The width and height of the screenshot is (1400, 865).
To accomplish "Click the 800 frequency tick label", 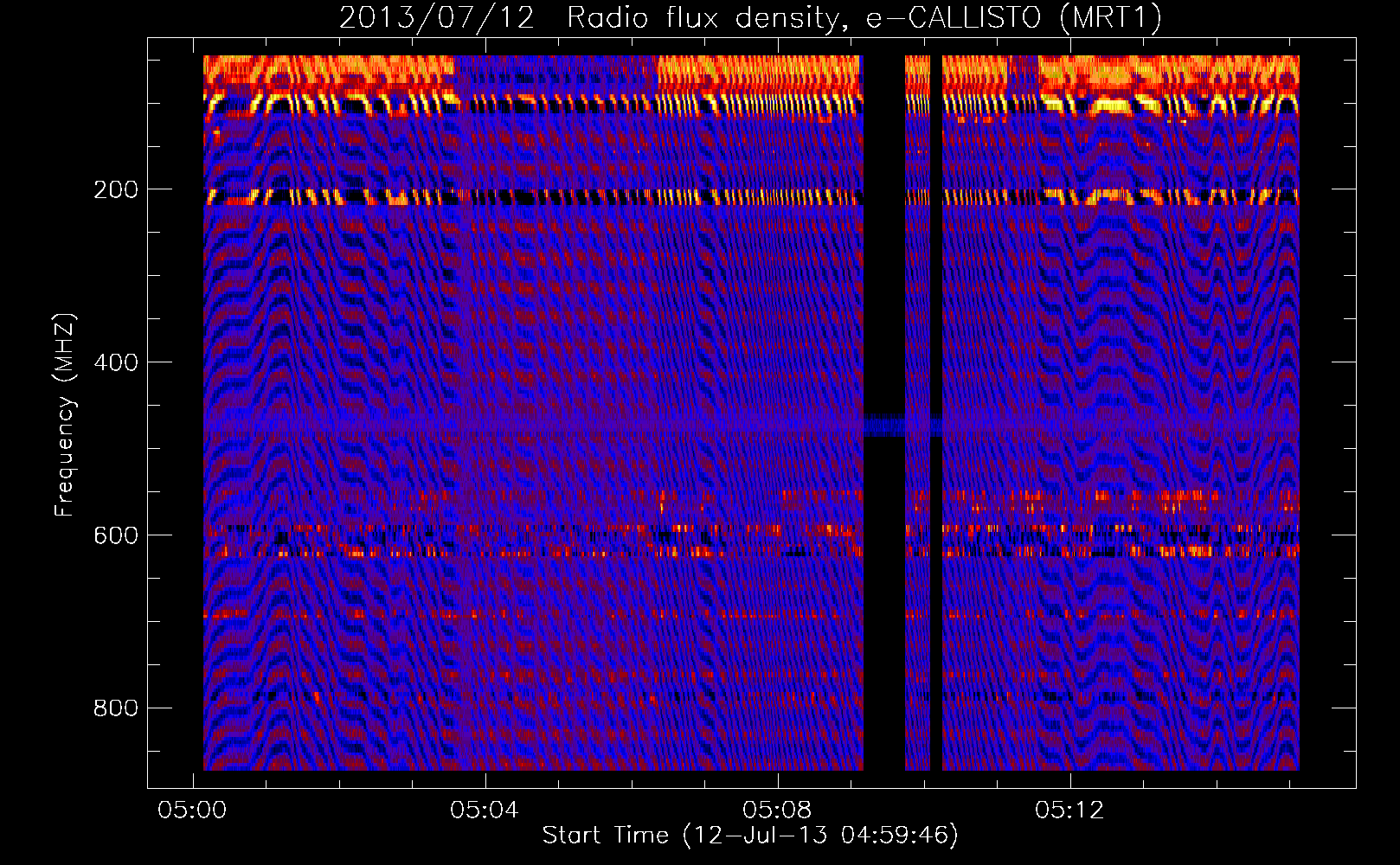I will click(116, 708).
